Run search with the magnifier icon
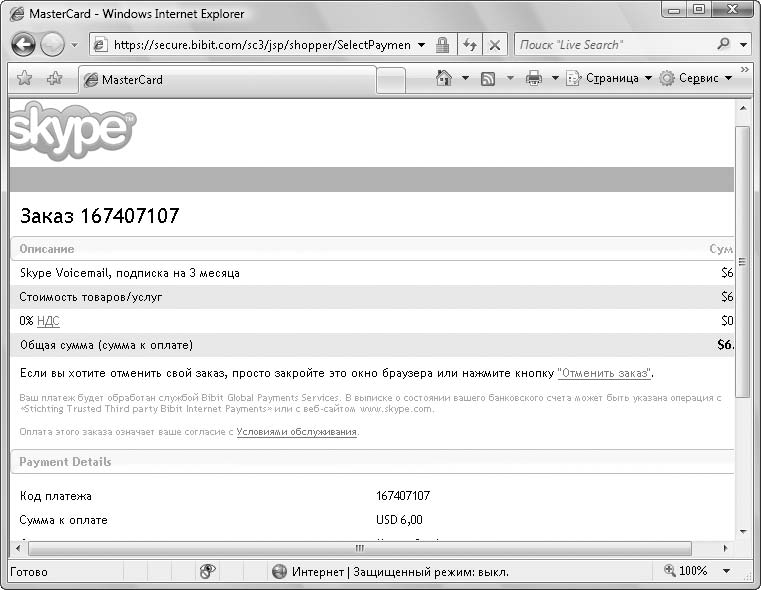 (x=723, y=44)
